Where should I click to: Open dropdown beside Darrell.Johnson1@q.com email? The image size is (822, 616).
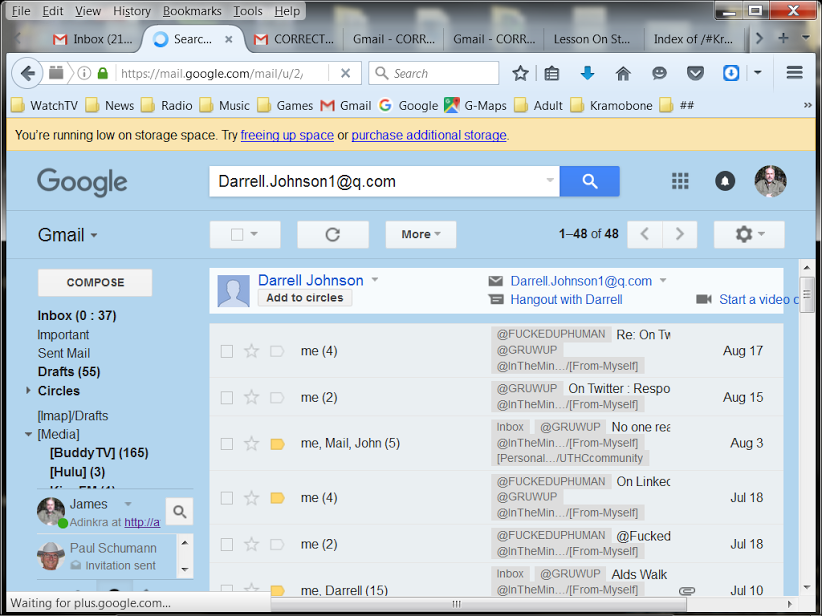pos(663,280)
